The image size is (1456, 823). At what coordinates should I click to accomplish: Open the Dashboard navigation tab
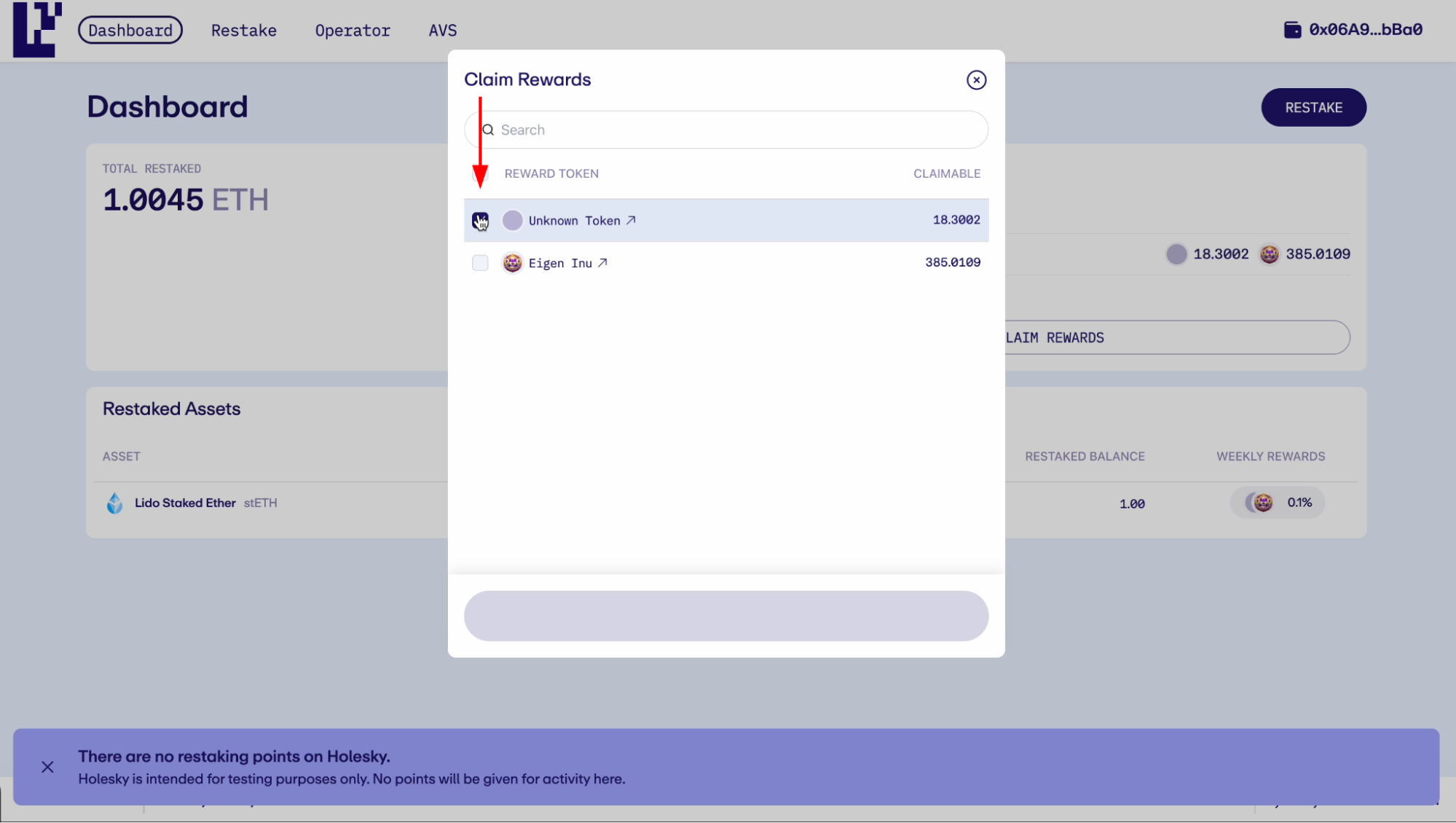click(x=130, y=29)
